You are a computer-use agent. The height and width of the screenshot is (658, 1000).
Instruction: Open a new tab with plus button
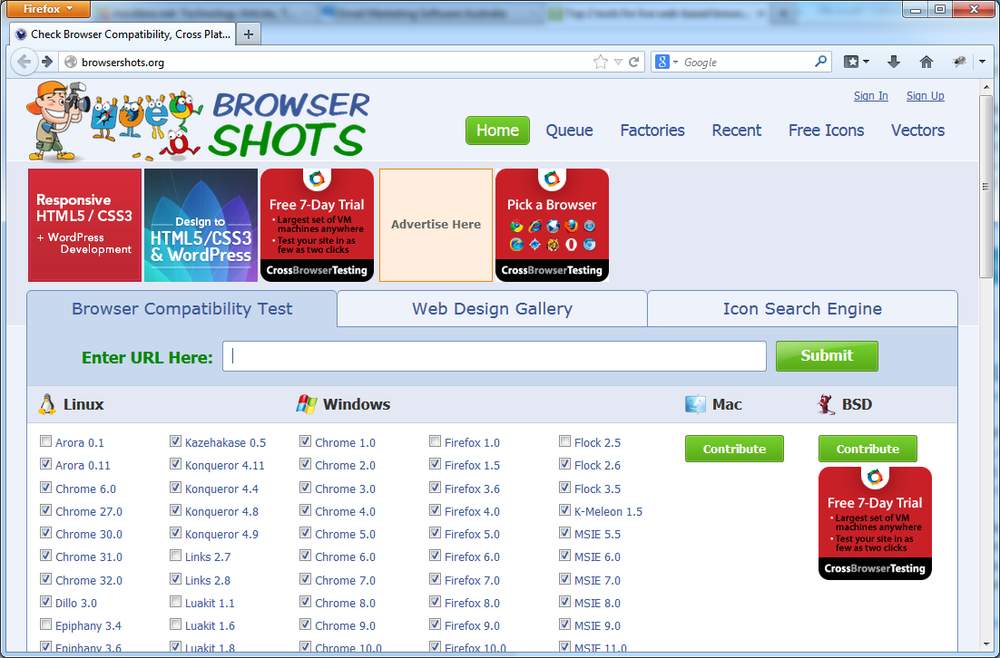tap(249, 34)
